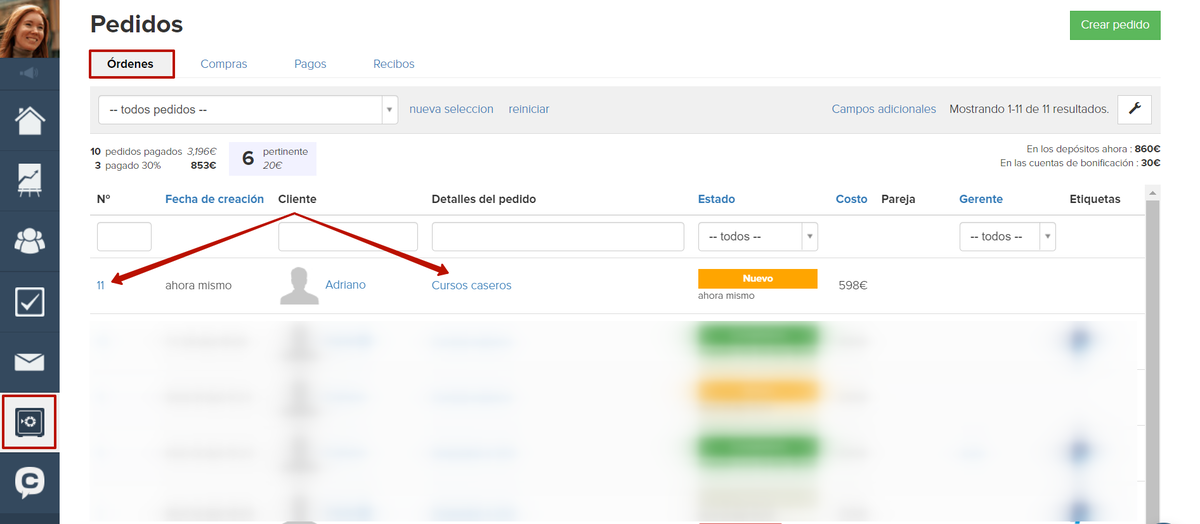Switch to the Compras tab
1200x524 pixels.
(224, 64)
